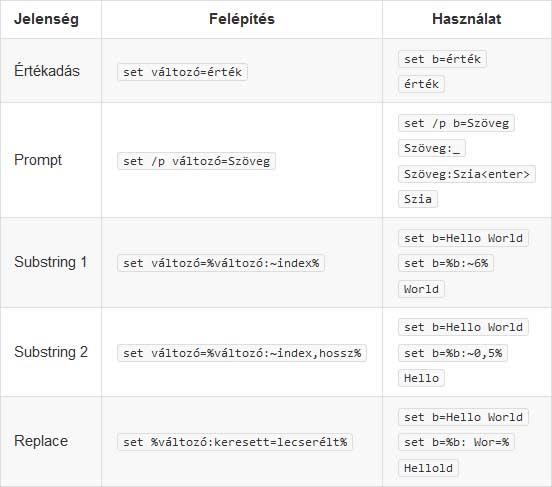Click the 'set b=érték' usage snippet
The image size is (552, 487).
pos(443,59)
